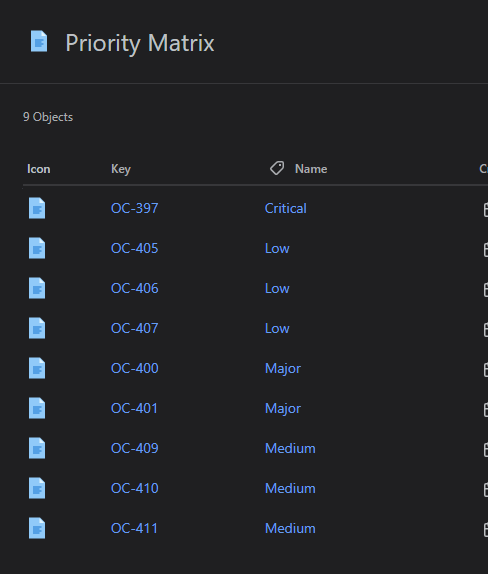Open object key OC-400
The height and width of the screenshot is (574, 488).
point(134,368)
